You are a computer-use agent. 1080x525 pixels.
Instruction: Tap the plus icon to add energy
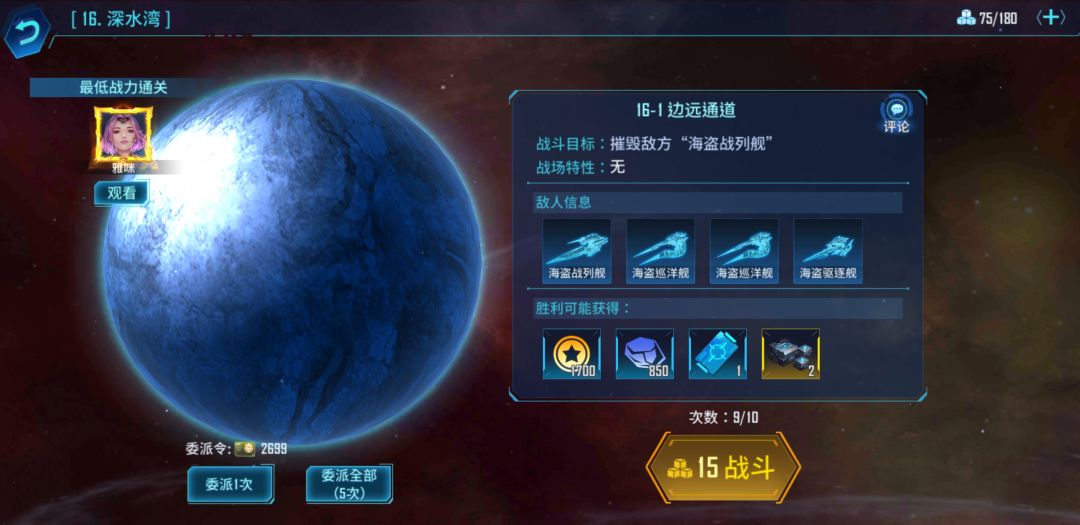[x=1051, y=18]
